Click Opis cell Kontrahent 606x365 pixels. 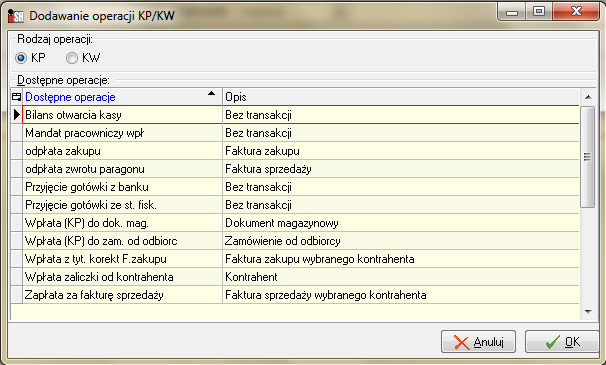point(401,277)
